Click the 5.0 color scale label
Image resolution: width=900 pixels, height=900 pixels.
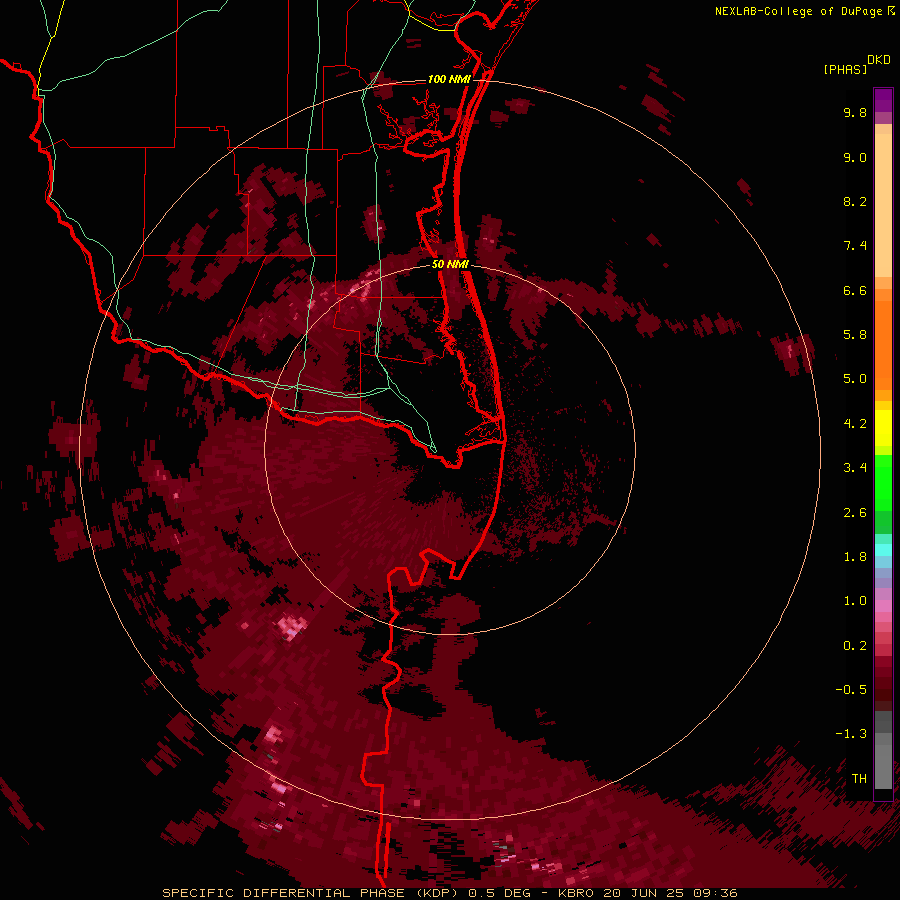point(855,379)
